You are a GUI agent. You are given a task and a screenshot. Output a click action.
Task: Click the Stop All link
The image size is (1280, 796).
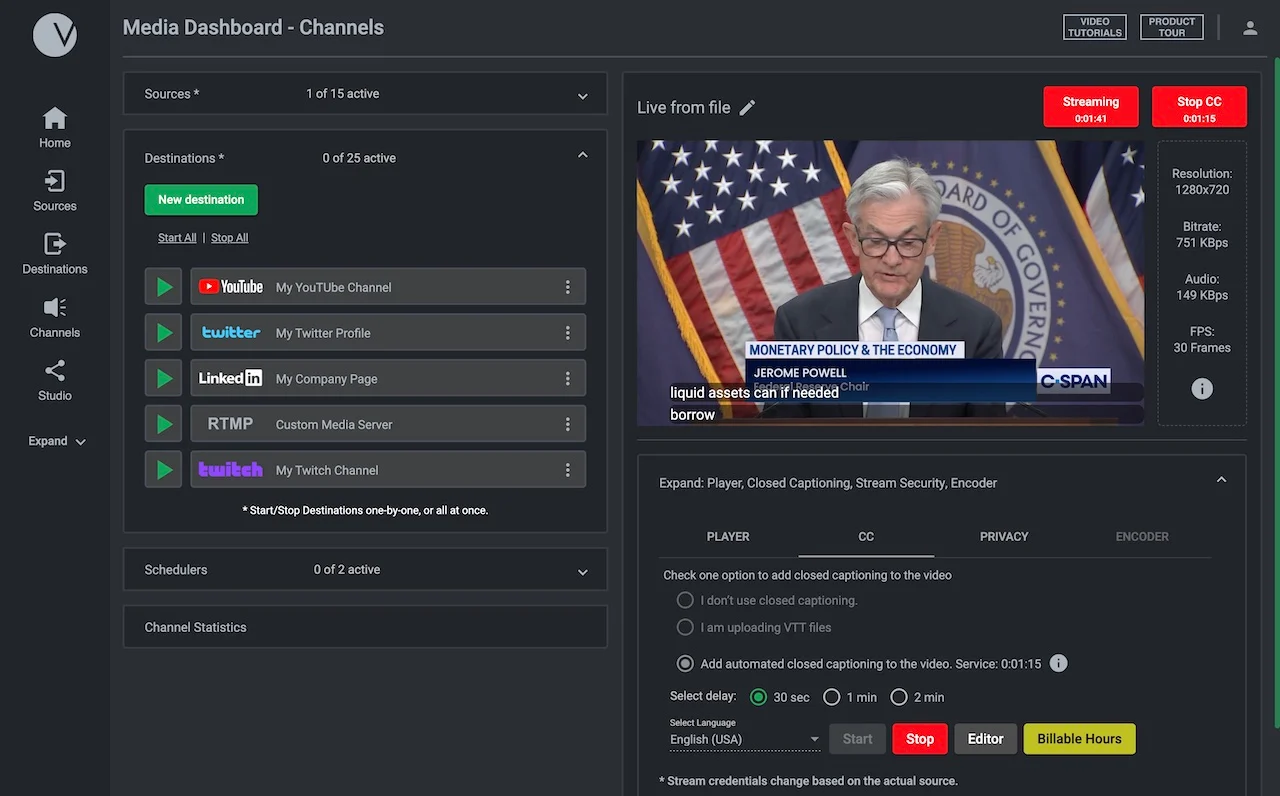pos(229,238)
